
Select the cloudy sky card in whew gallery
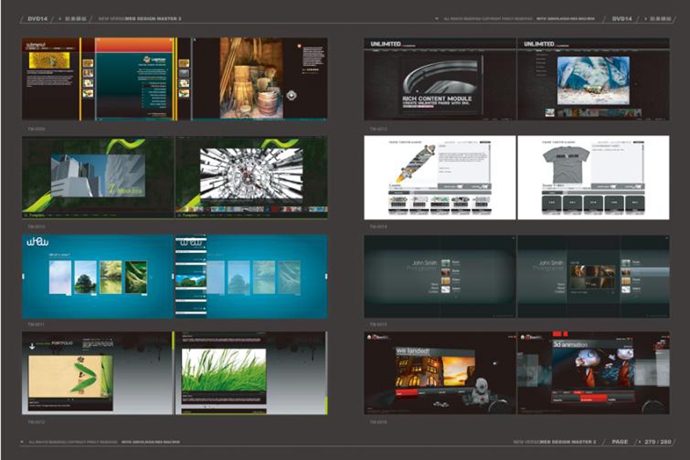point(60,278)
